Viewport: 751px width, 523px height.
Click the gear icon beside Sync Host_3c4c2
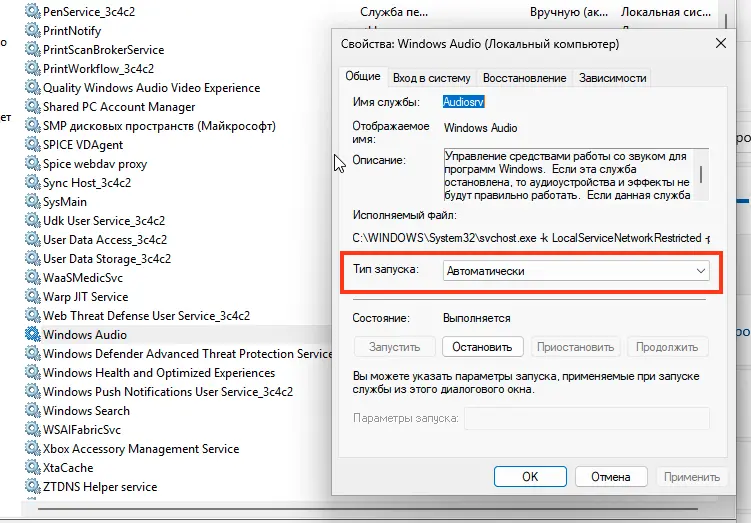click(x=33, y=182)
